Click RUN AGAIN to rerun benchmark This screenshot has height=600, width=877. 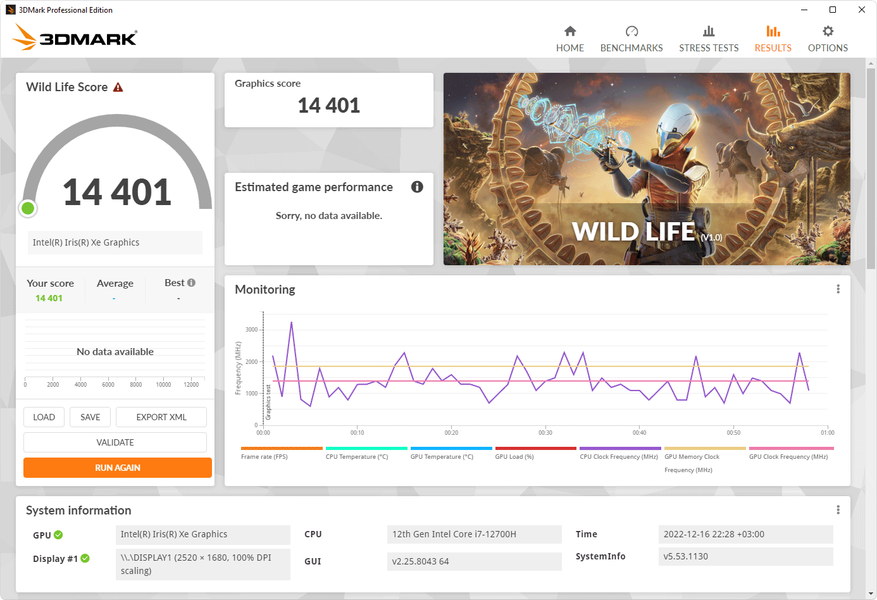coord(117,467)
